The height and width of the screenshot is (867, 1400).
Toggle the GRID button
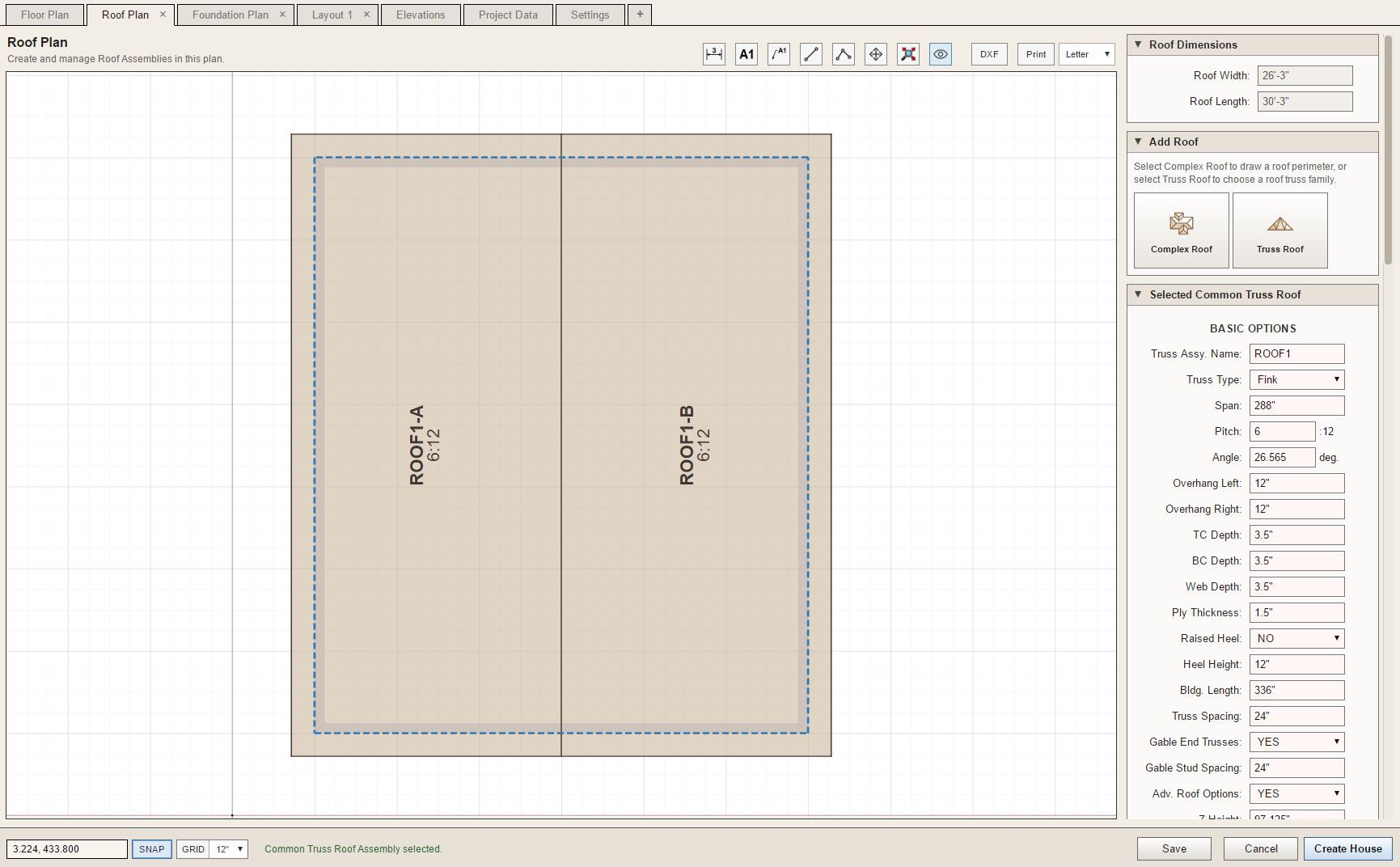click(193, 849)
